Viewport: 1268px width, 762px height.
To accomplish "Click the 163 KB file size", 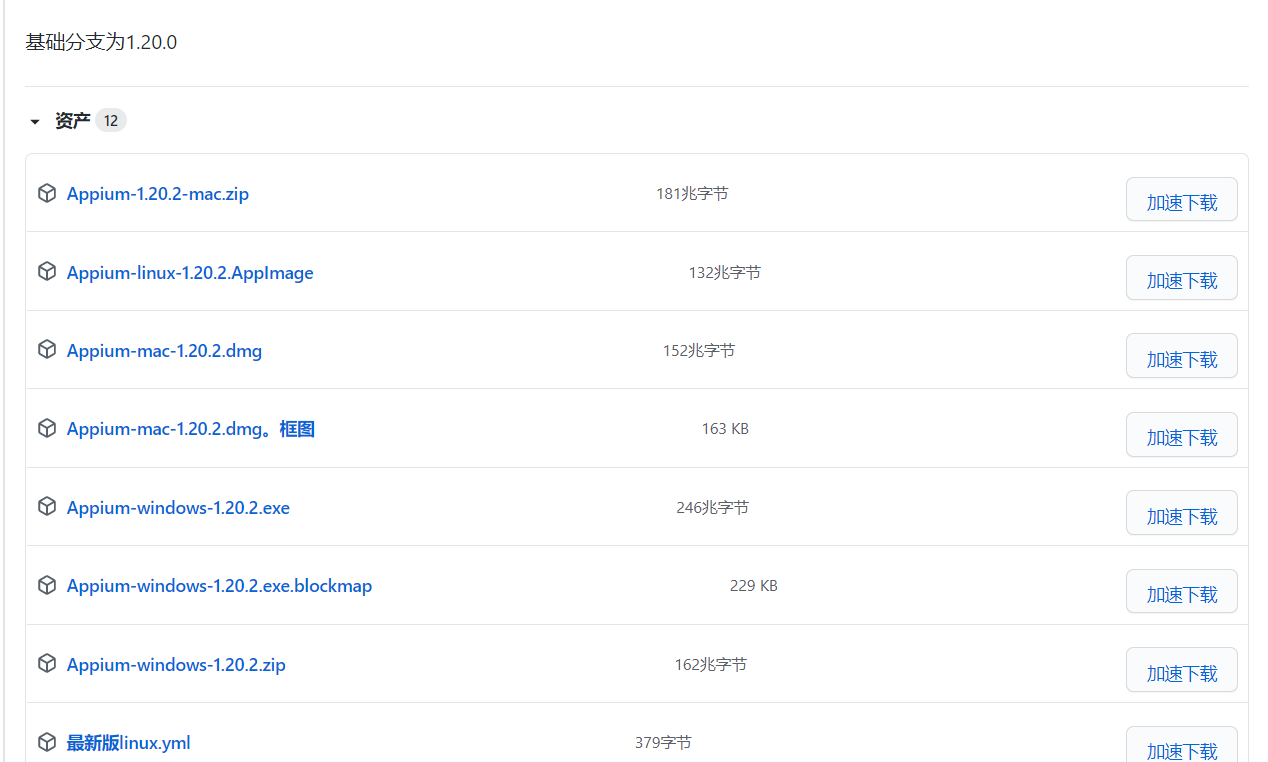I will click(x=725, y=428).
